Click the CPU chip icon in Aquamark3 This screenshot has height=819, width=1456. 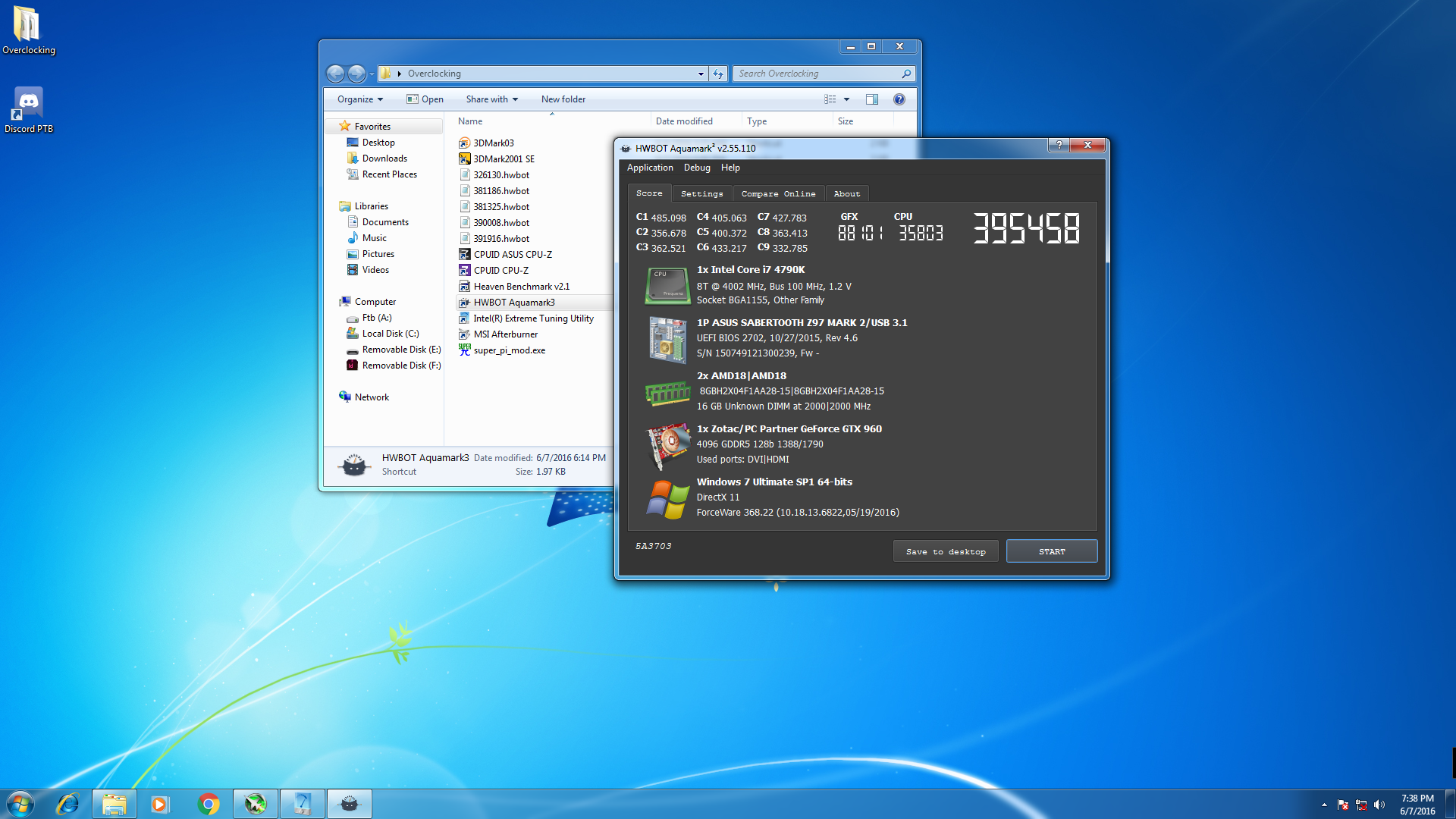tap(667, 286)
